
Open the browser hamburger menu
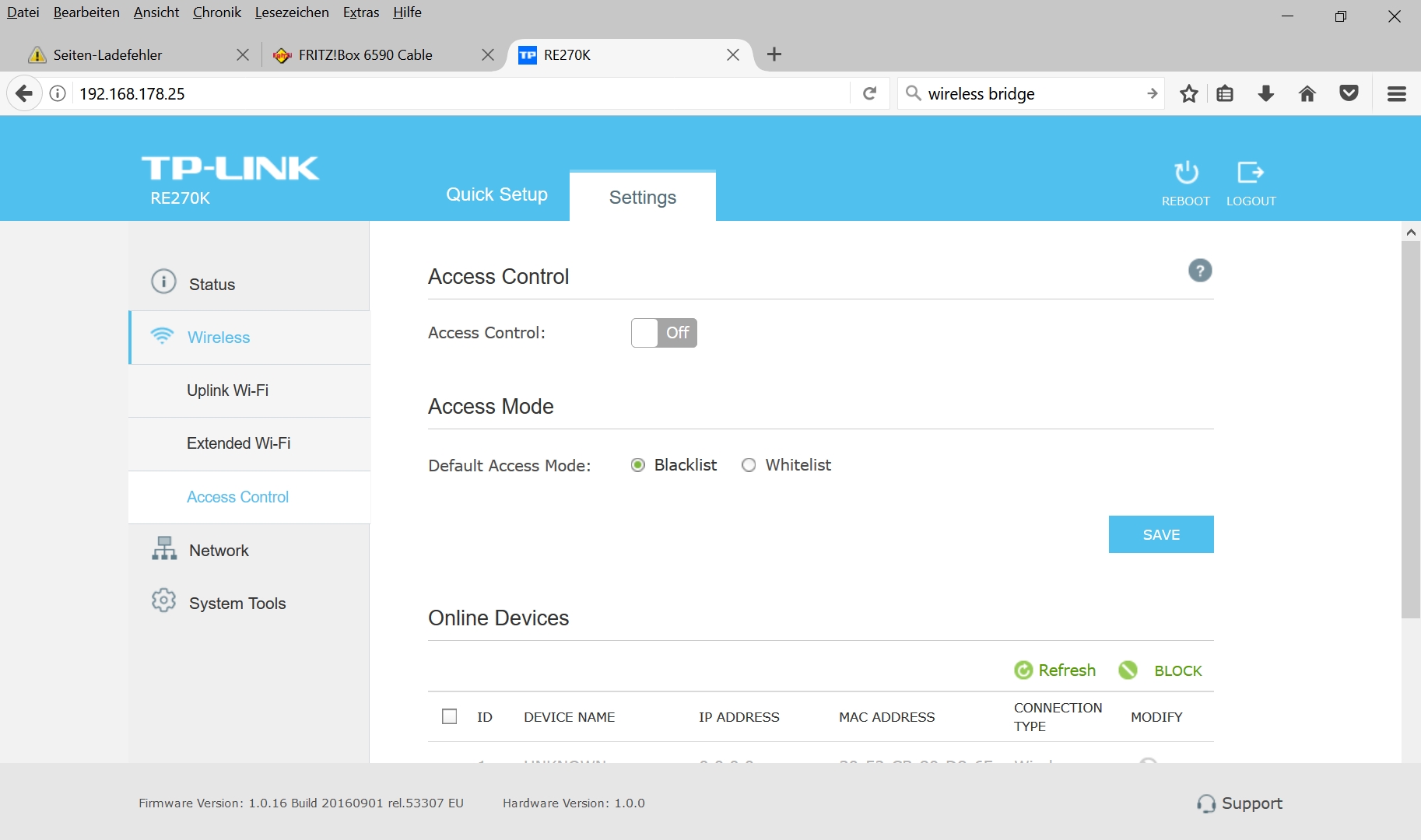pyautogui.click(x=1397, y=94)
